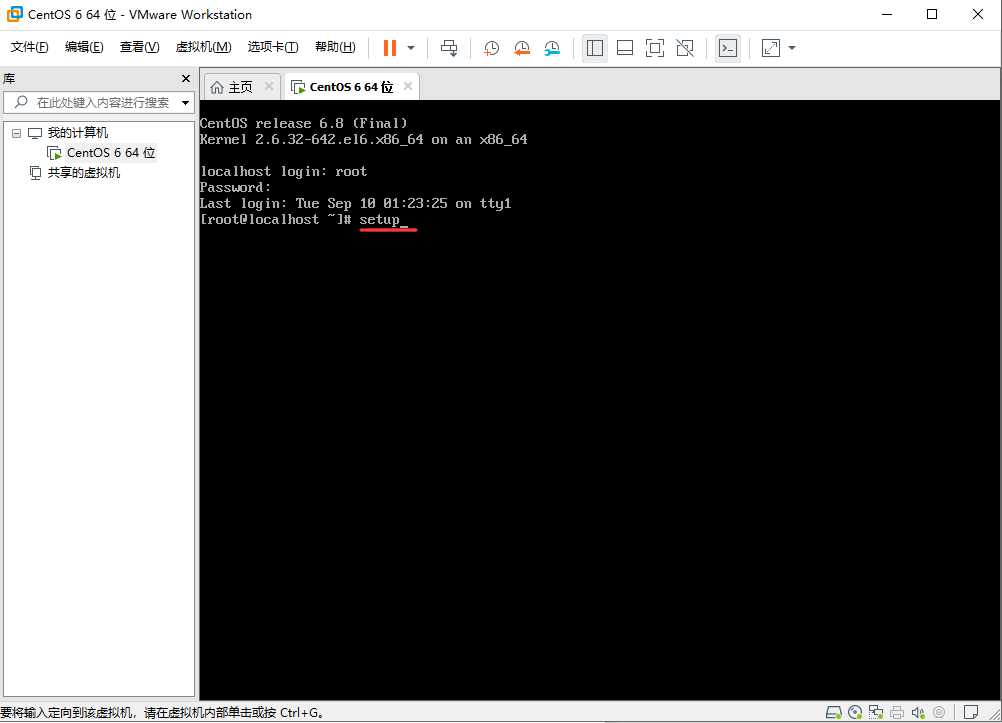This screenshot has height=723, width=1002.
Task: Enter full screen mode
Action: [655, 48]
